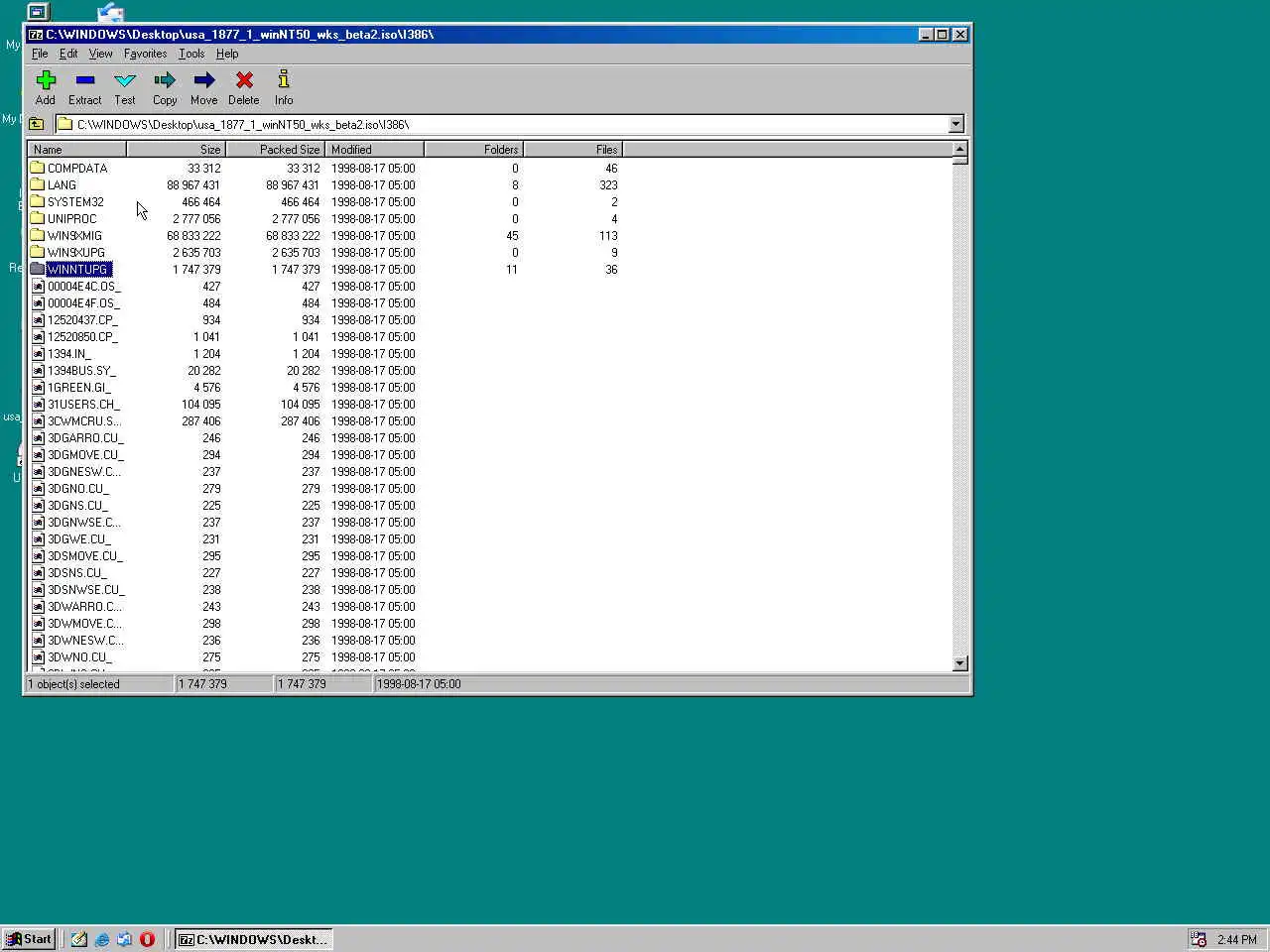Select the SYSTEM32 folder icon
Screen dimensions: 1270x952
38,201
